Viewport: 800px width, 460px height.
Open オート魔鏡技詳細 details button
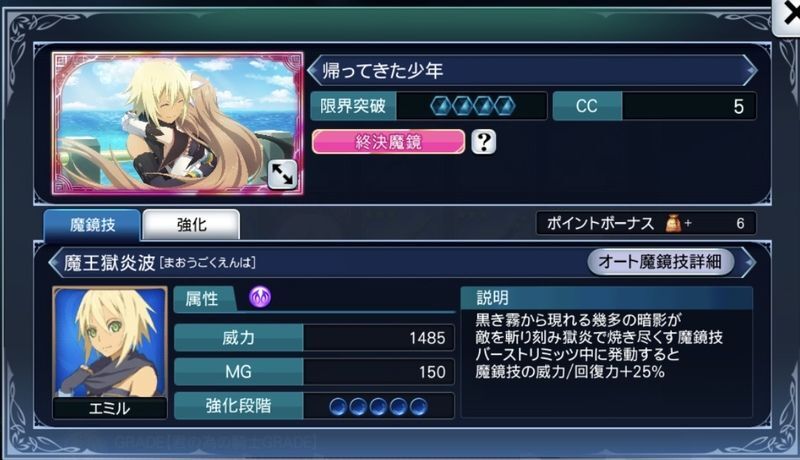[660, 262]
